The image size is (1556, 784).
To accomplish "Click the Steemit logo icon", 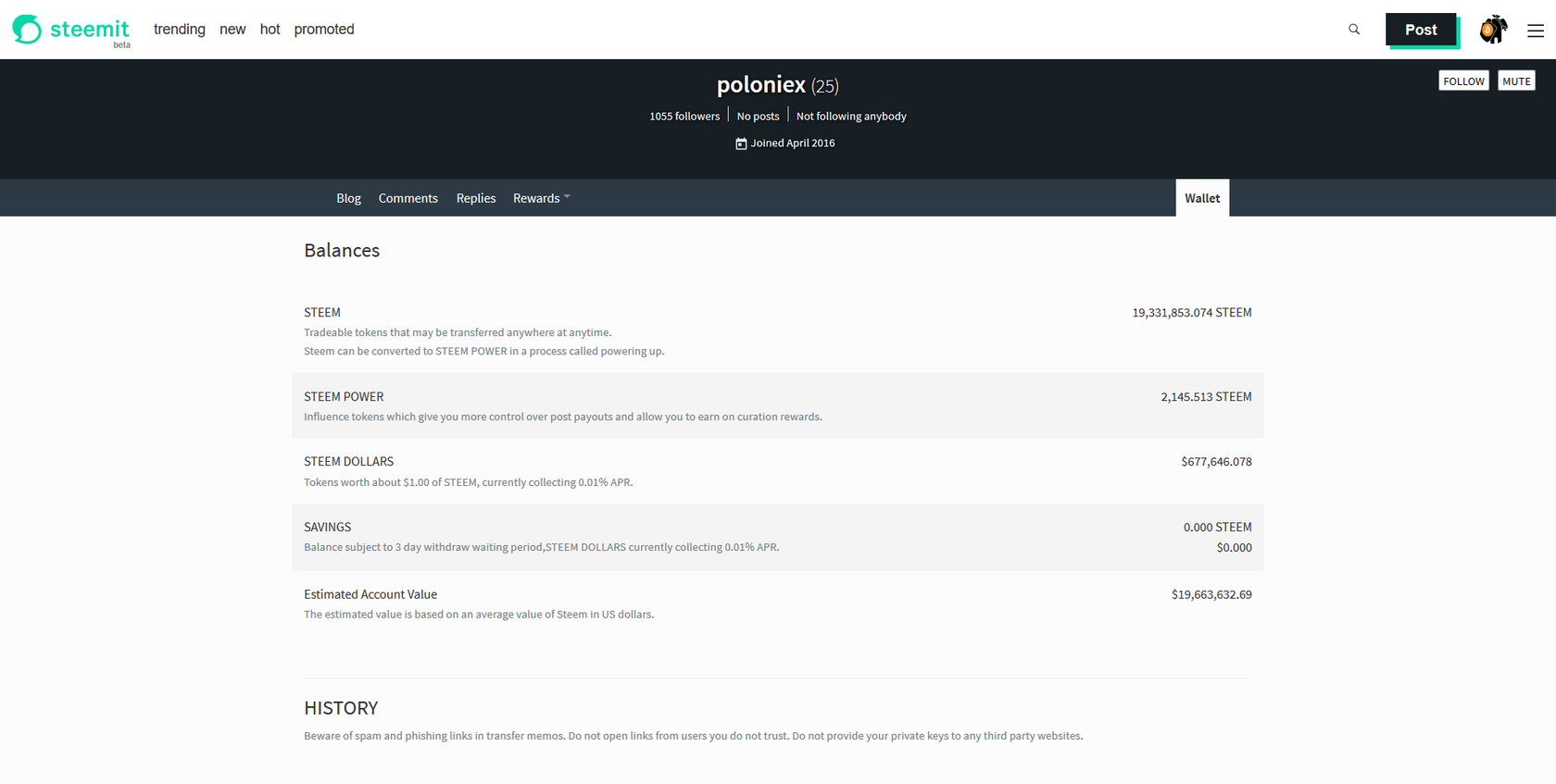I will click(x=27, y=30).
